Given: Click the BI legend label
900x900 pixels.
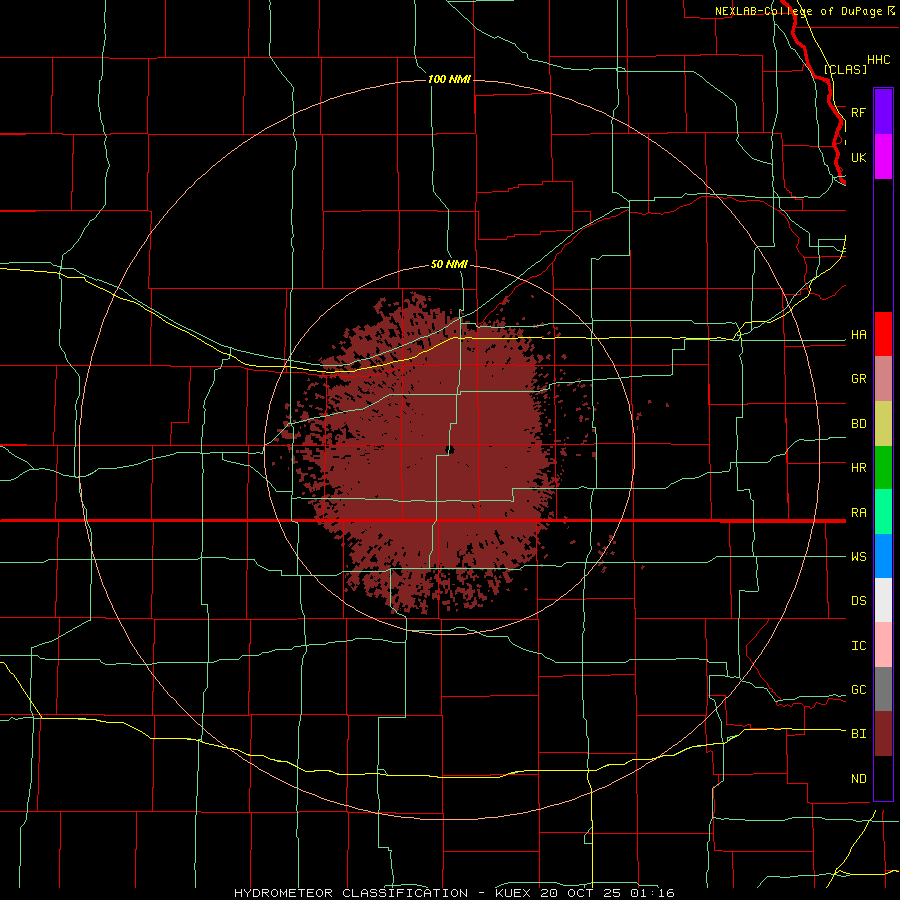Looking at the screenshot, I should pos(859,734).
